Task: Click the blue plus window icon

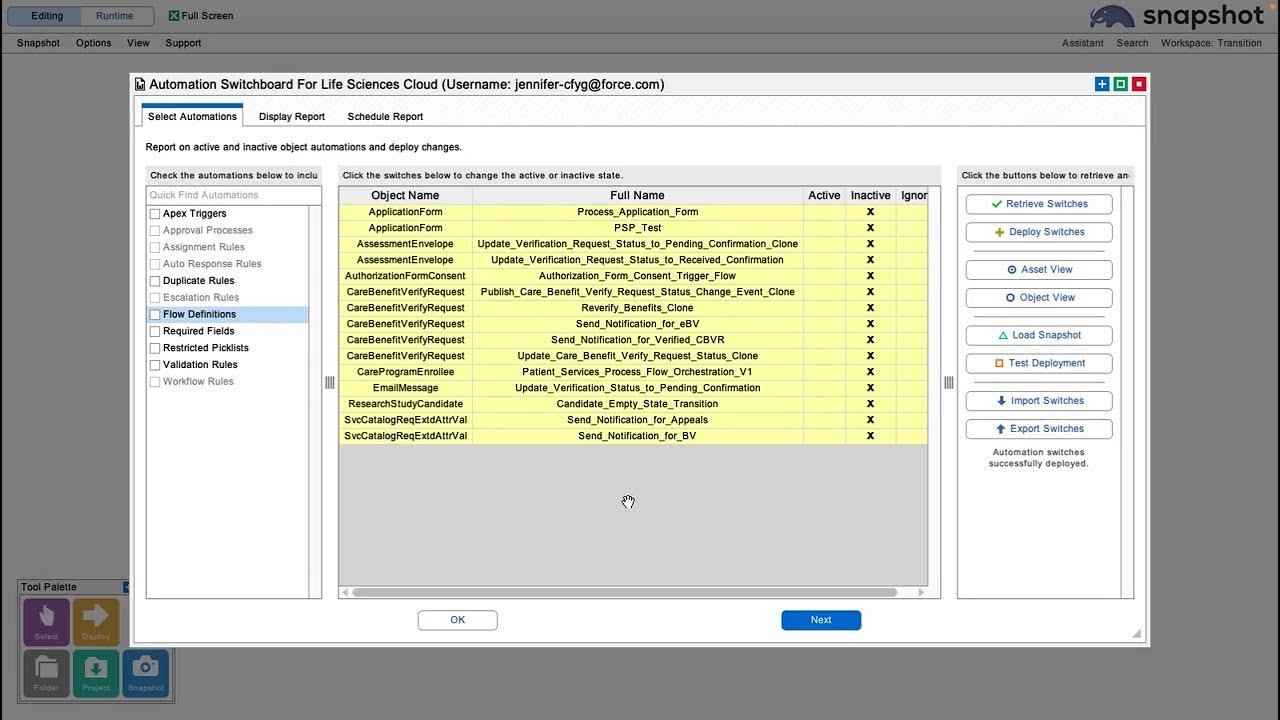Action: point(1102,84)
